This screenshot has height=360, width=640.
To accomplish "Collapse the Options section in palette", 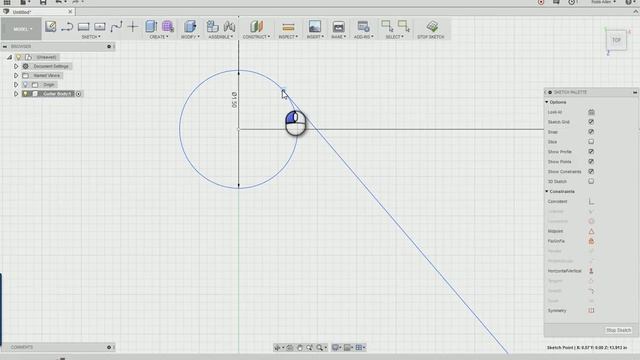I will click(x=547, y=102).
